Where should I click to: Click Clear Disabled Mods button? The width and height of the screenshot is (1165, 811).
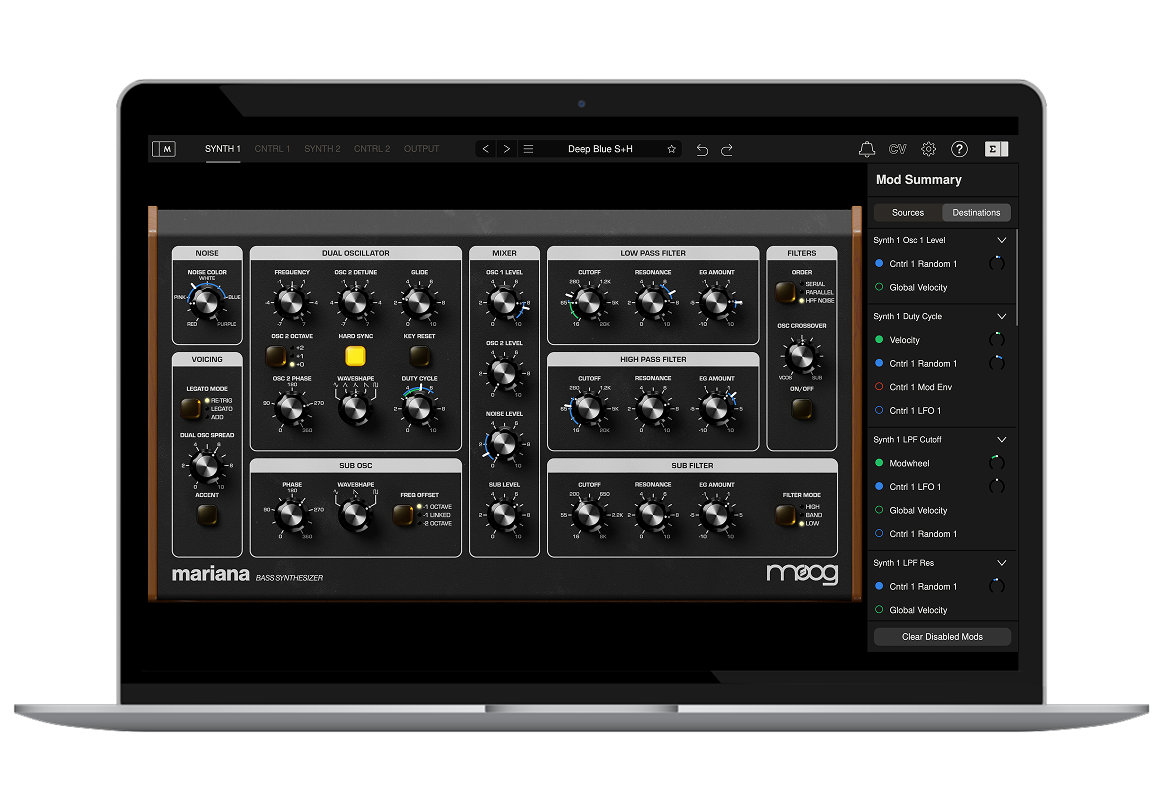[942, 637]
